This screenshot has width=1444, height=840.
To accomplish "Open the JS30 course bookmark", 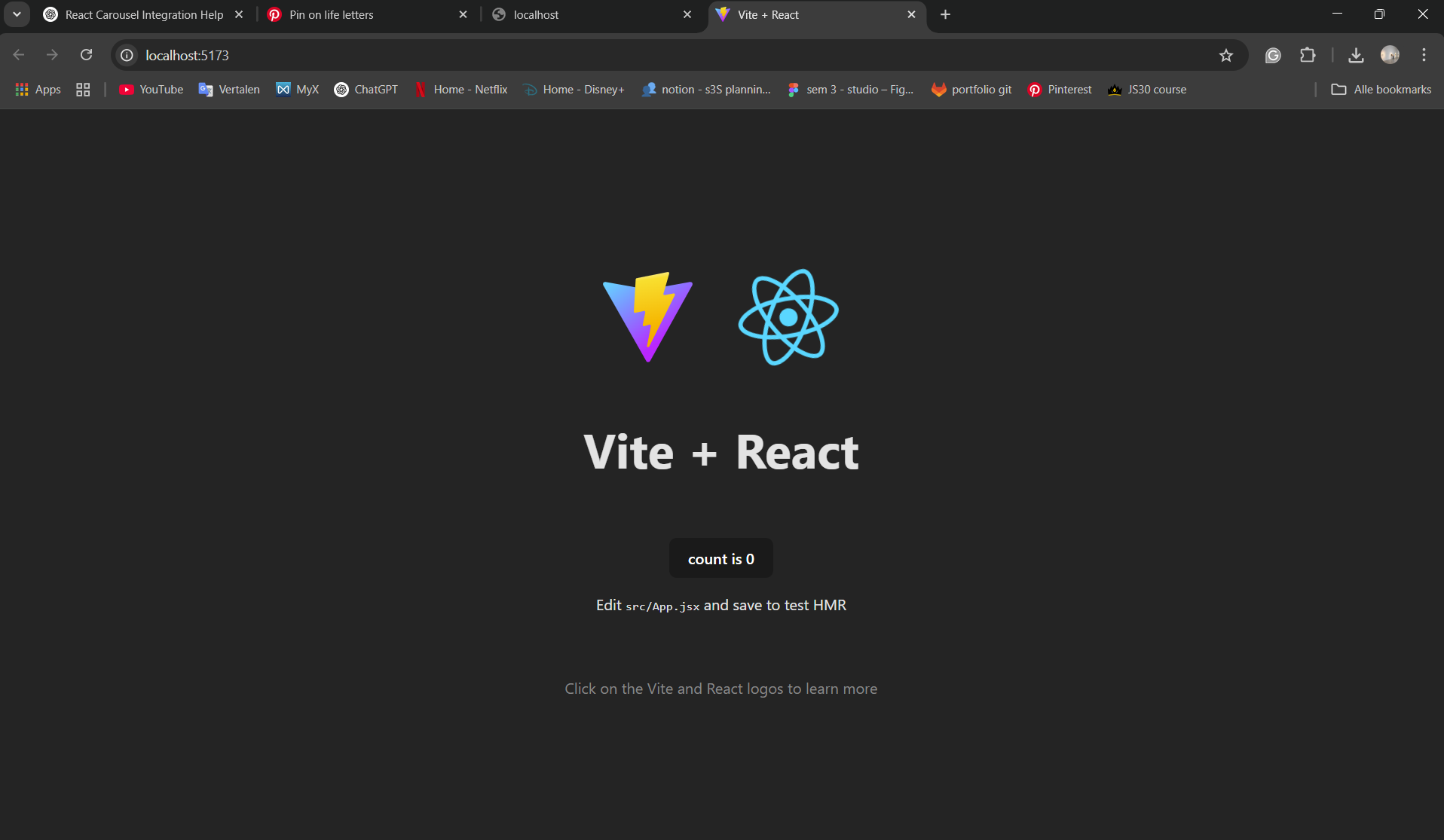I will (1147, 90).
